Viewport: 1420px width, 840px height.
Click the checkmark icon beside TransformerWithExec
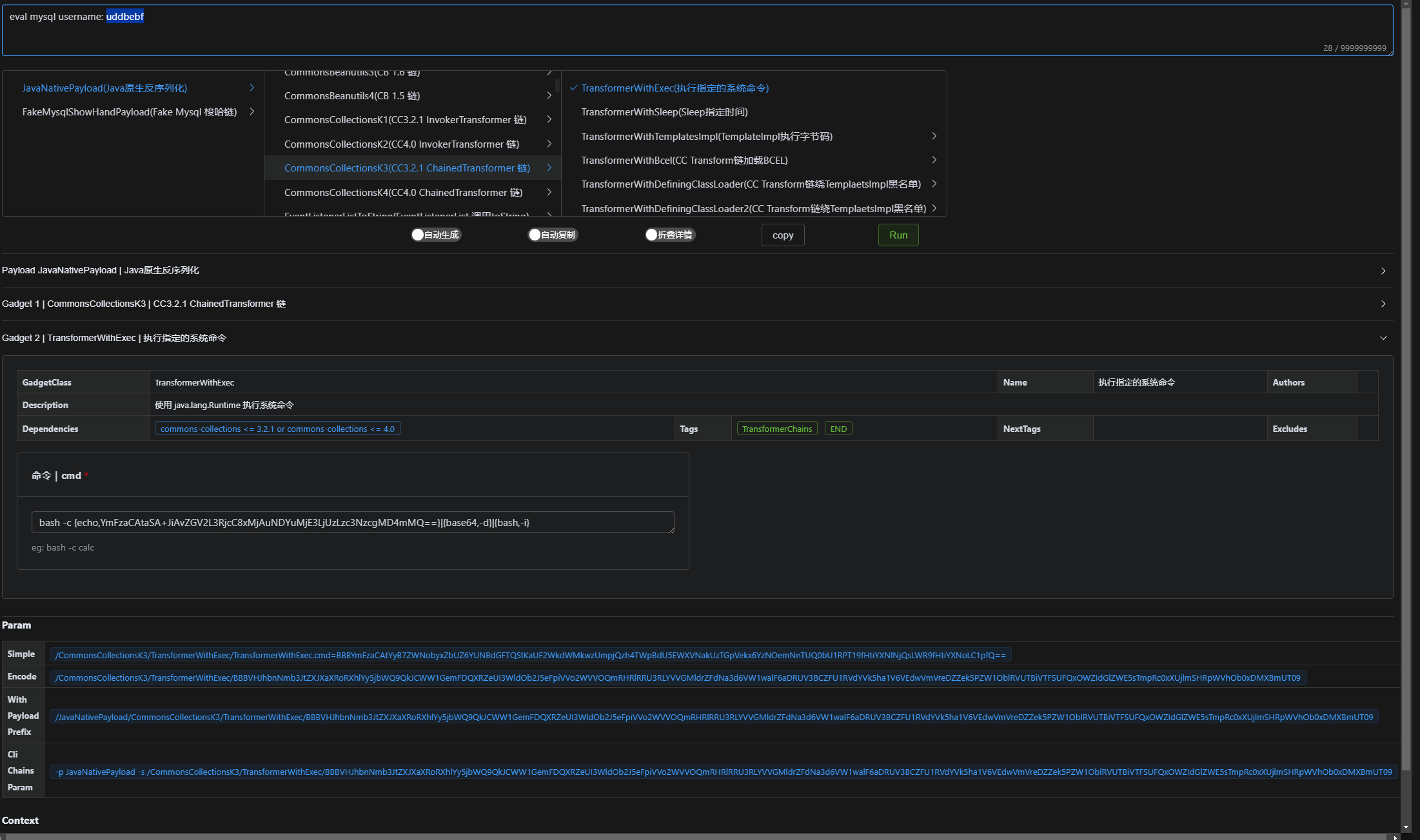573,88
